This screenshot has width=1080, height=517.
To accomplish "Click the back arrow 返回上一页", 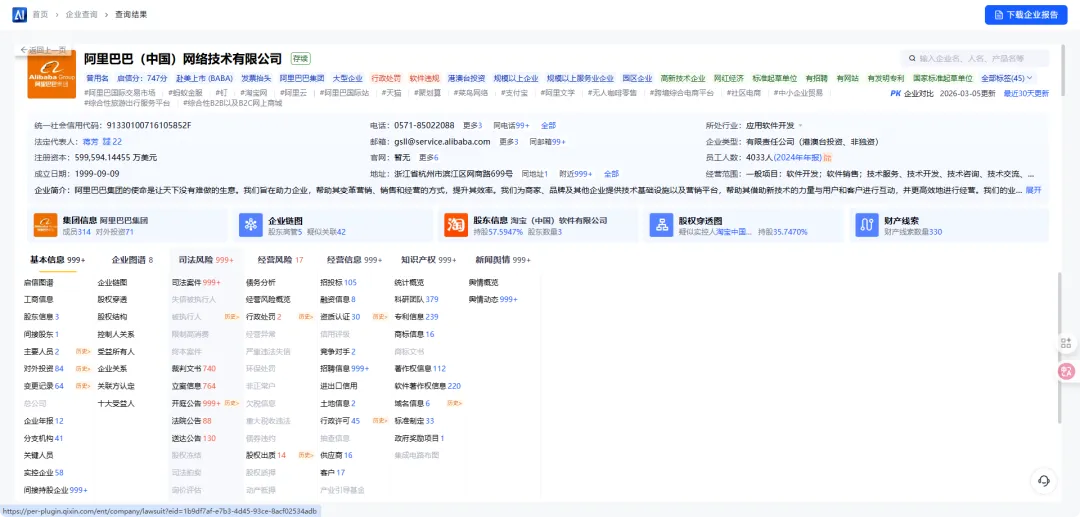I will [43, 50].
